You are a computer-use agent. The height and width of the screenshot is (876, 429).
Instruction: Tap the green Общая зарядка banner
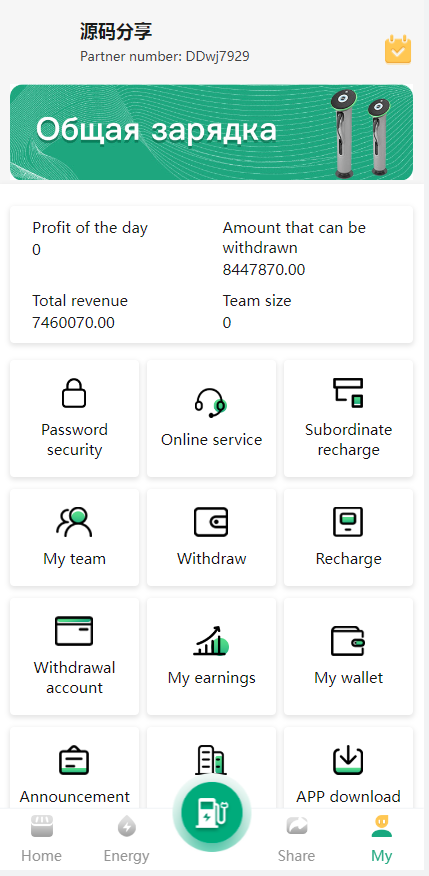tap(212, 132)
